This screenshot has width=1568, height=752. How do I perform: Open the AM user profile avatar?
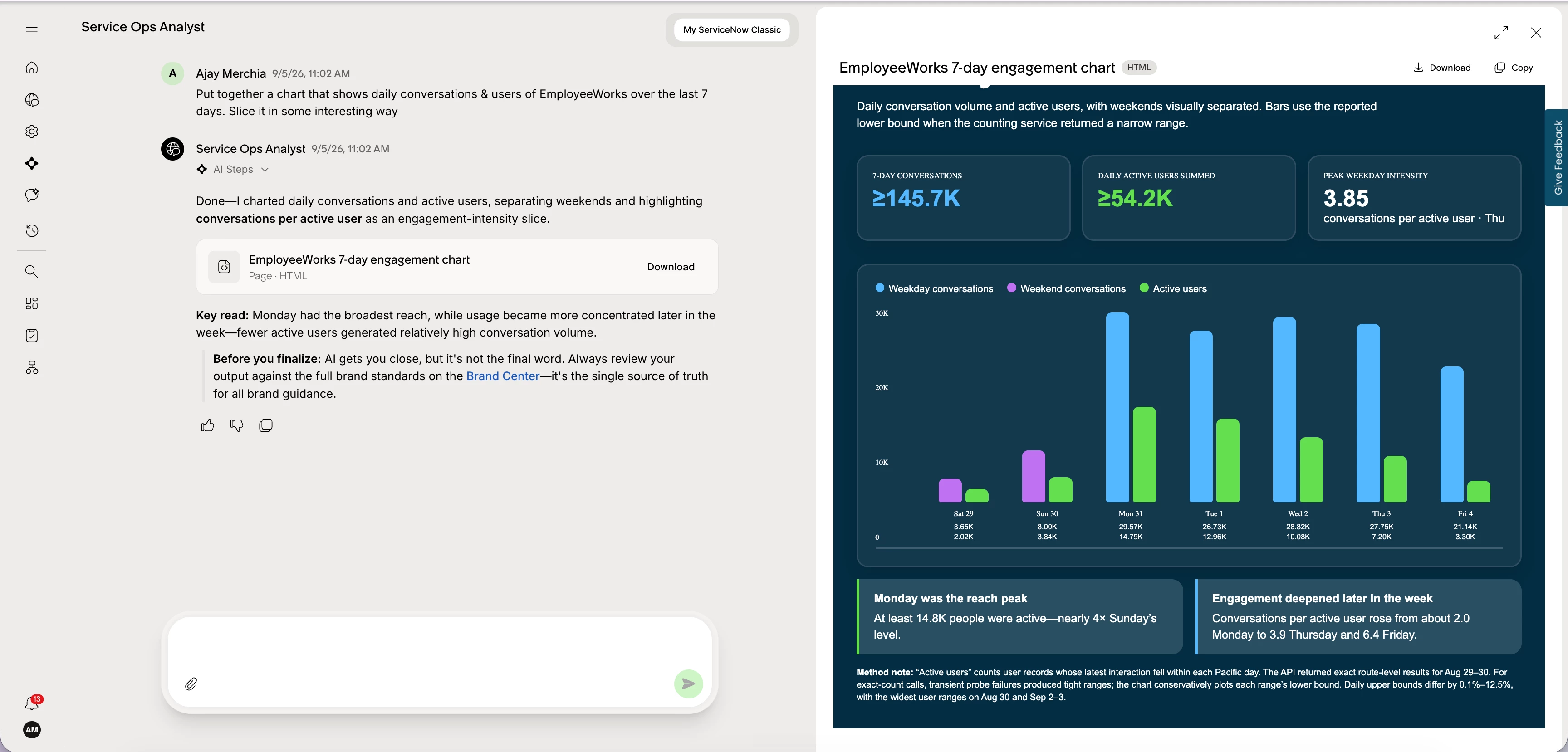coord(32,729)
